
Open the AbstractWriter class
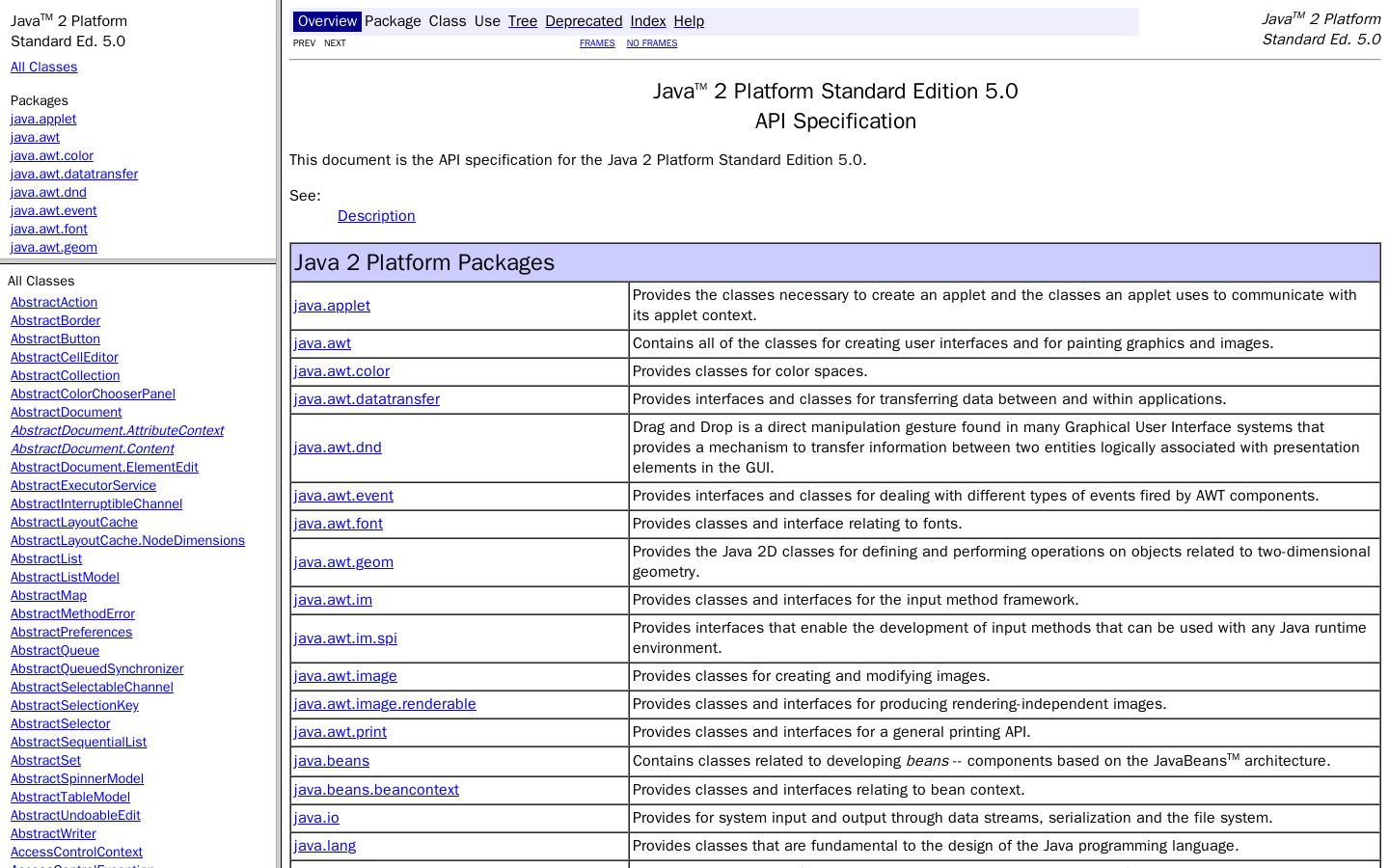(x=53, y=833)
